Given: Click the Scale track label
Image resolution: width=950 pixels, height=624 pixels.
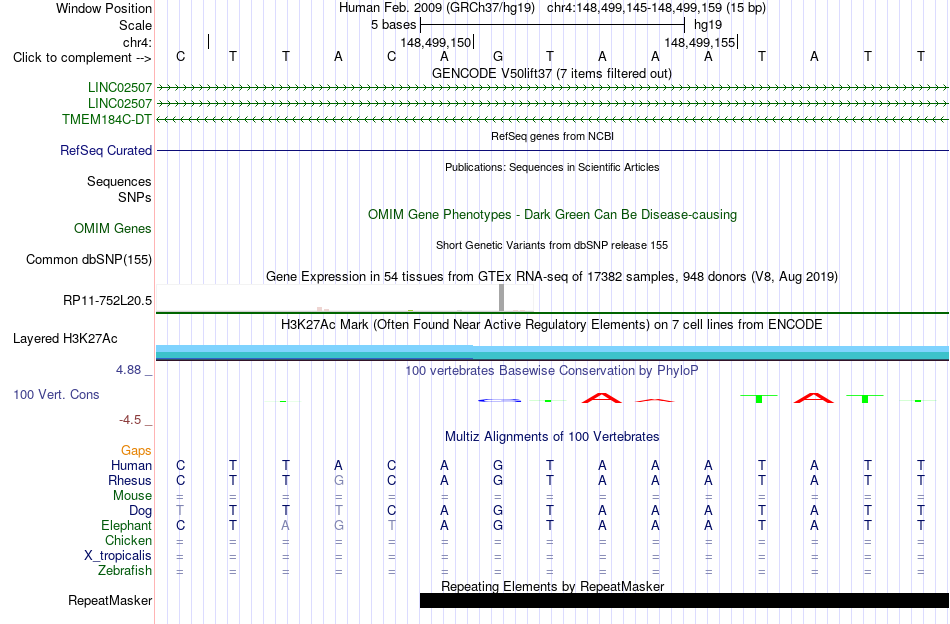Looking at the screenshot, I should 135,25.
